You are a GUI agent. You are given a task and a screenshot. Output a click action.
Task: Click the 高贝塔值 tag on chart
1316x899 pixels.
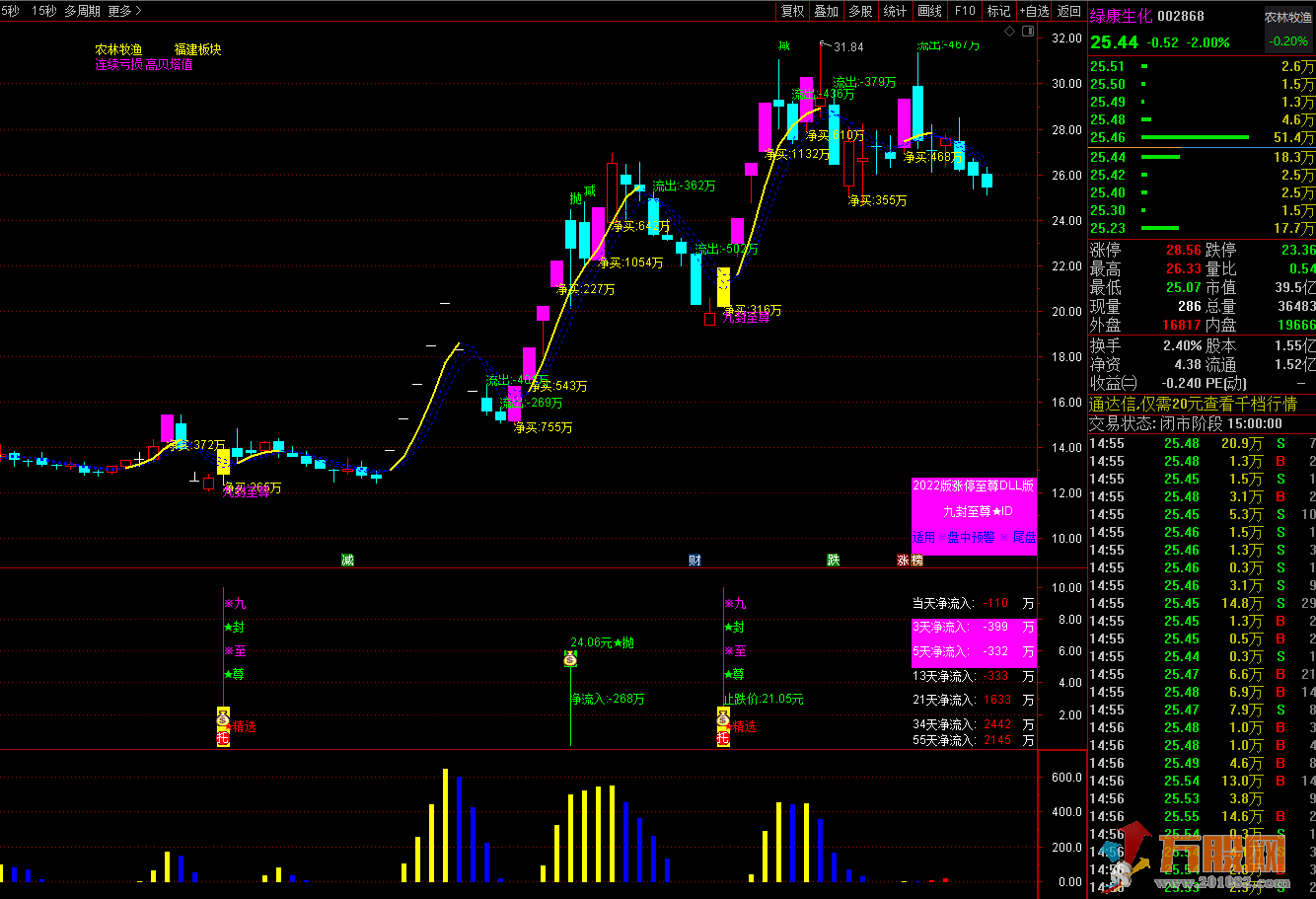(x=169, y=65)
